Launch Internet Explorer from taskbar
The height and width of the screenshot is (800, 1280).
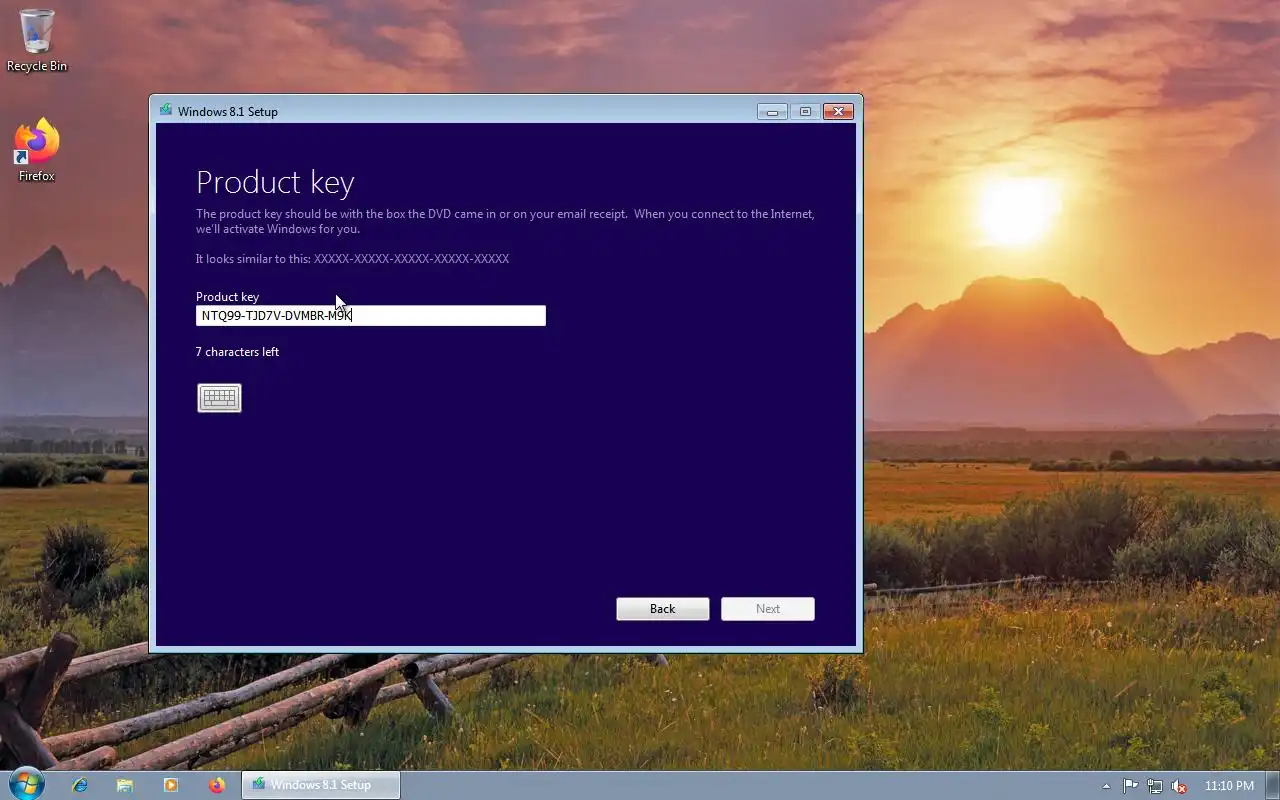tap(80, 785)
